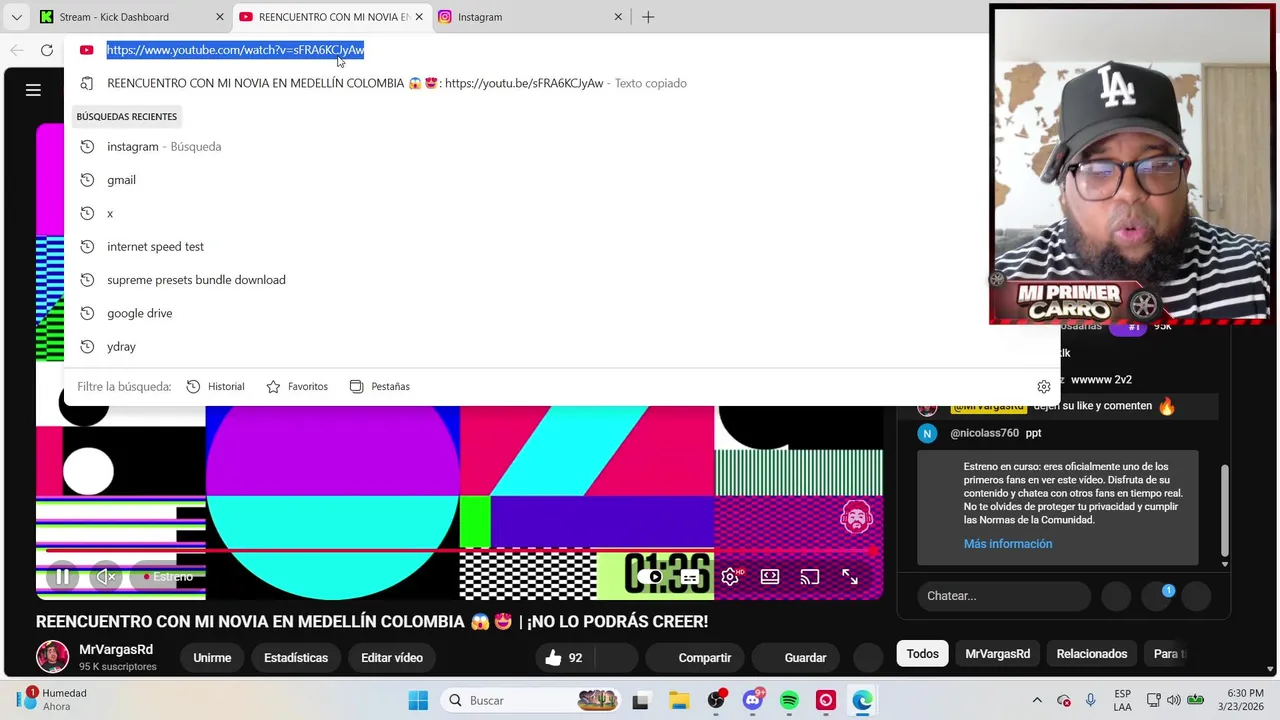The image size is (1280, 720).
Task: Switch to theater mode icon
Action: [770, 577]
